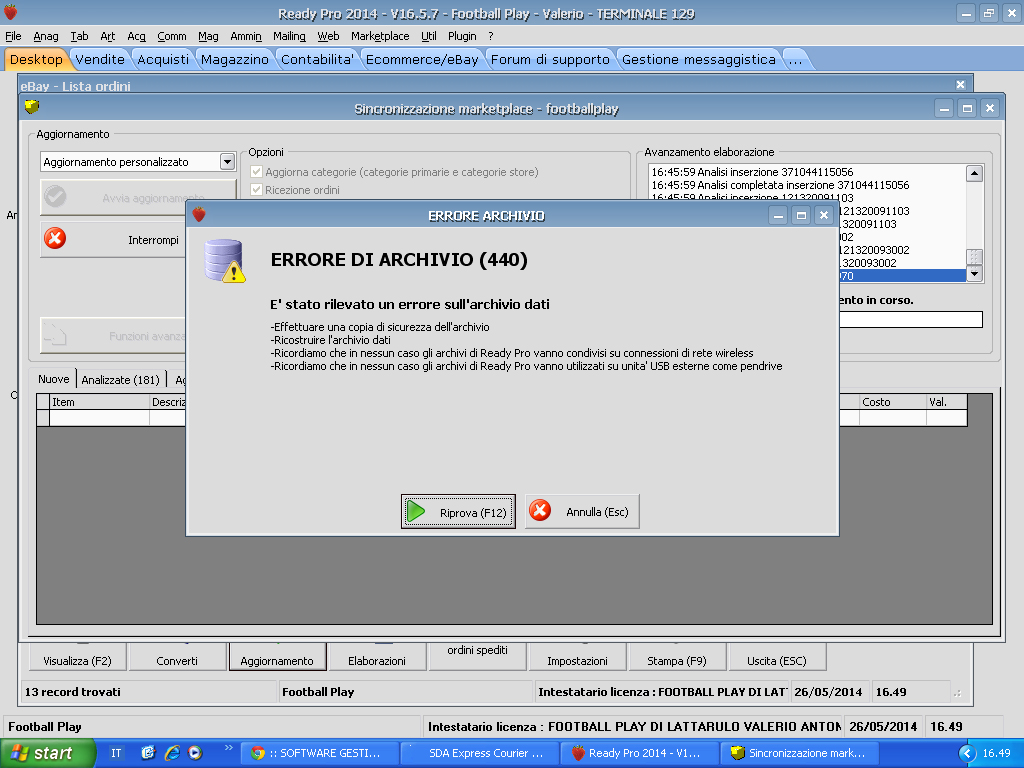Screen dimensions: 1024x768
Task: Click the ordini spediti button
Action: (x=477, y=656)
